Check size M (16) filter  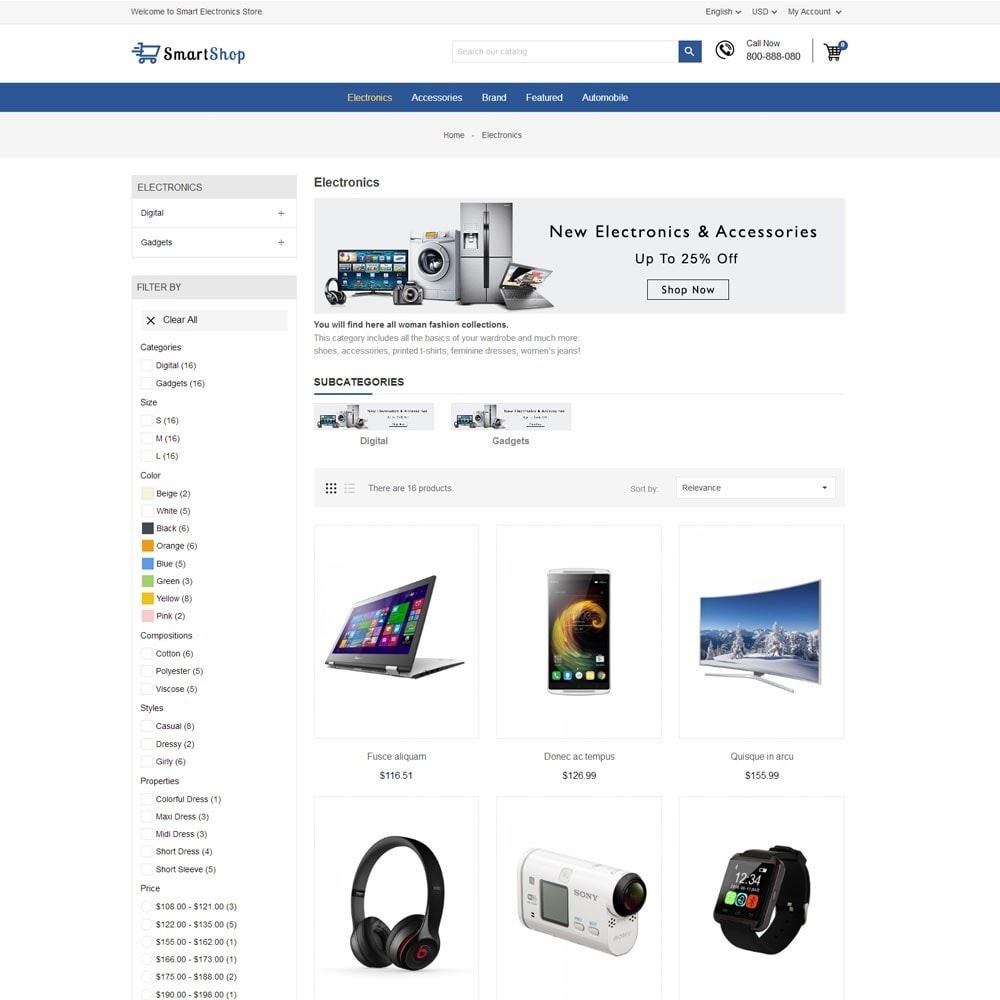click(147, 438)
